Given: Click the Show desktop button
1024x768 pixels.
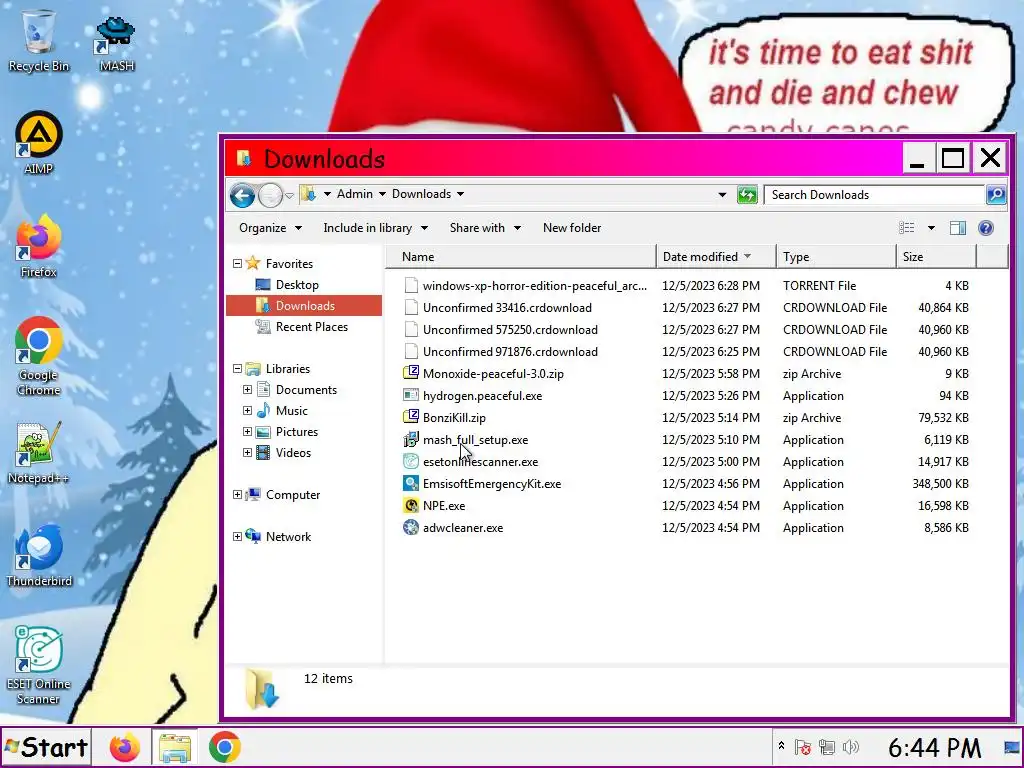Looking at the screenshot, I should coord(1012,747).
